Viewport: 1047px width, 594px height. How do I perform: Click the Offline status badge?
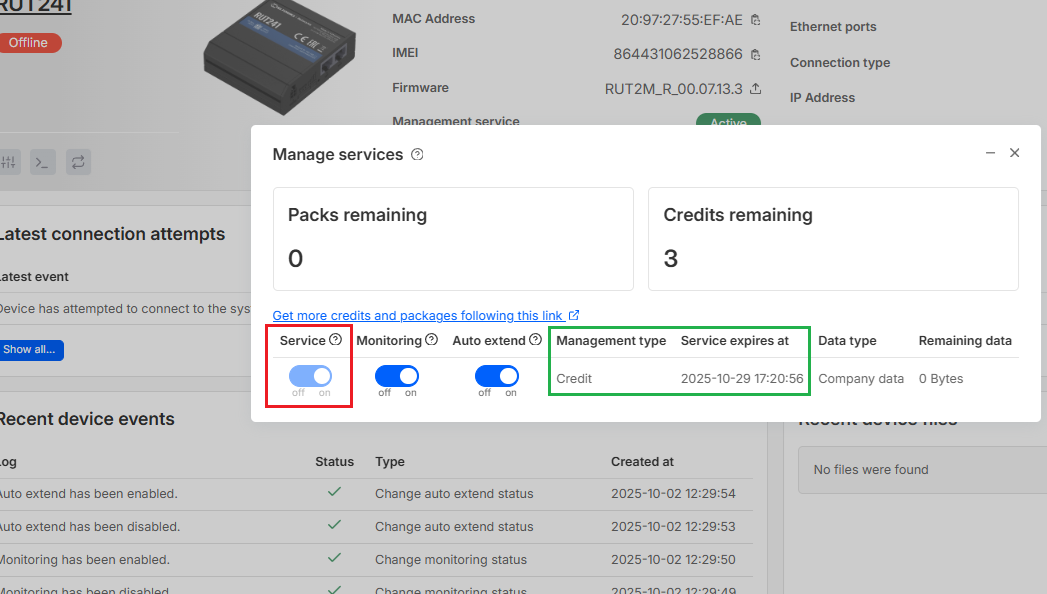[29, 43]
